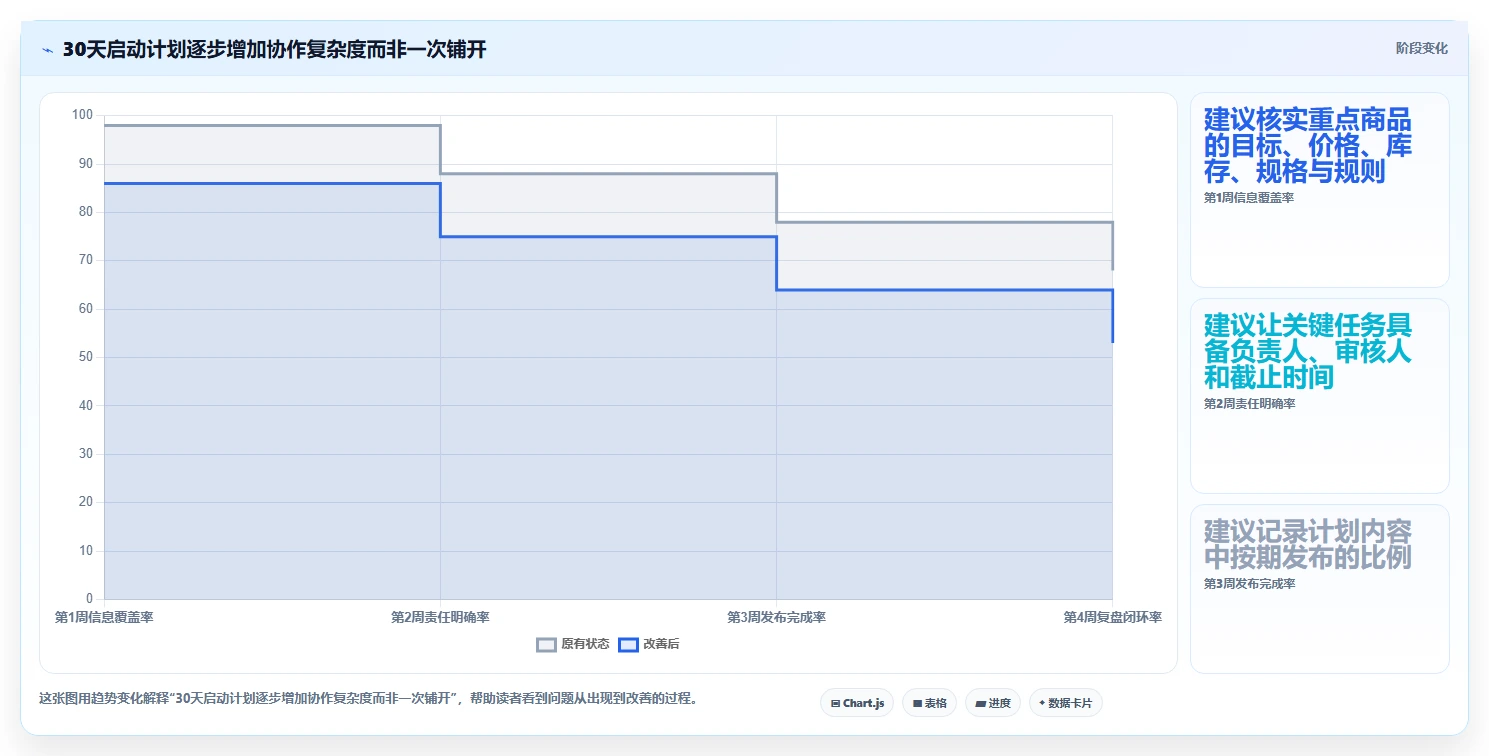Click the 第2周责任明确率 axis label
1489x756 pixels.
point(440,617)
